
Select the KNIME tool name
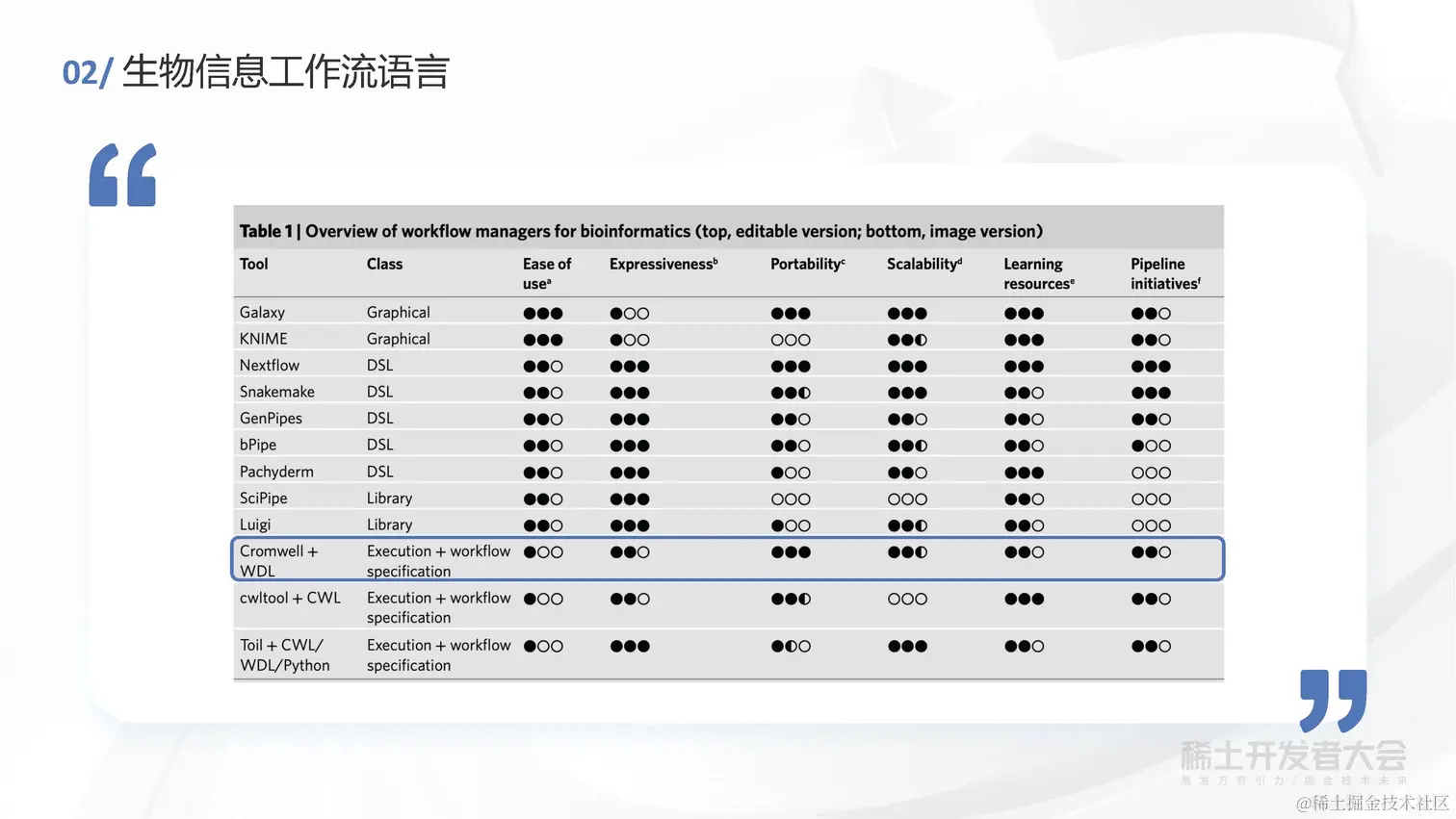[x=264, y=339]
